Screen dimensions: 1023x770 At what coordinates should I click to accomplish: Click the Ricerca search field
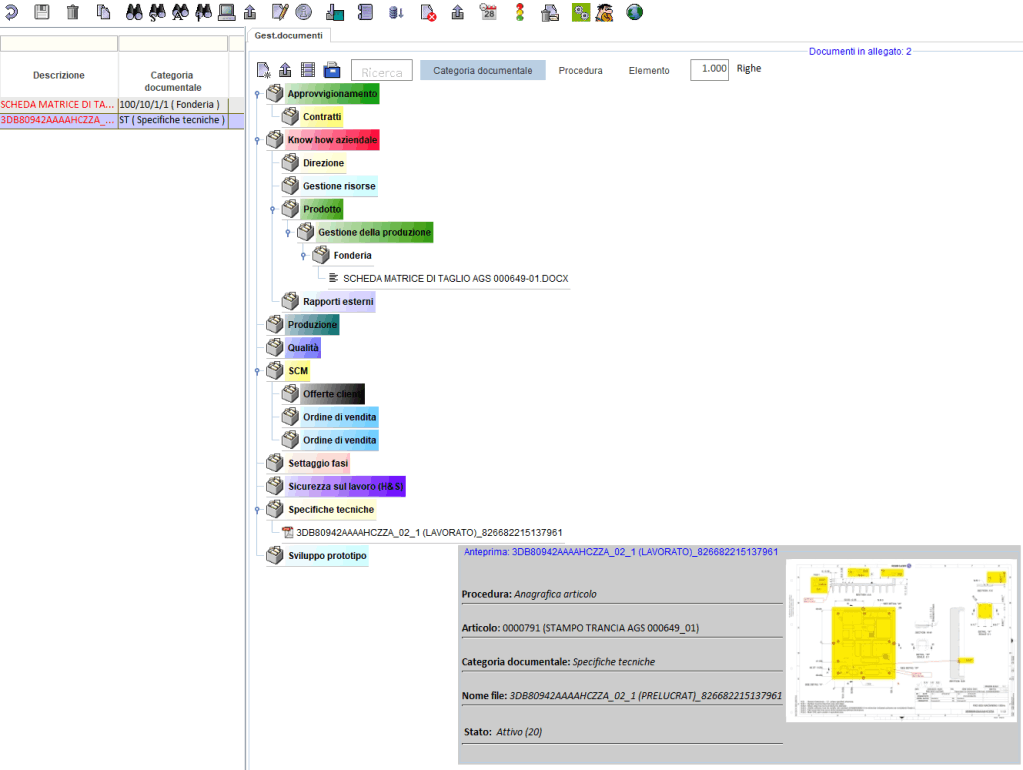click(381, 71)
